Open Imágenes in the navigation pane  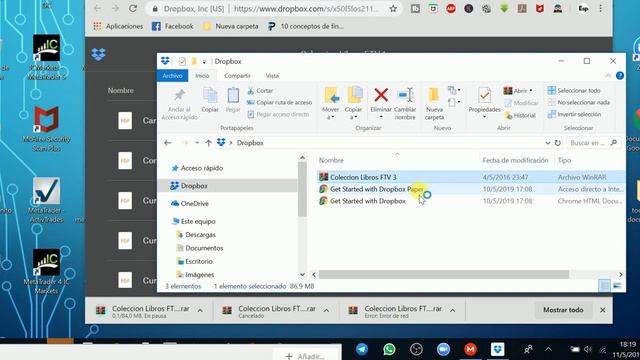195,275
